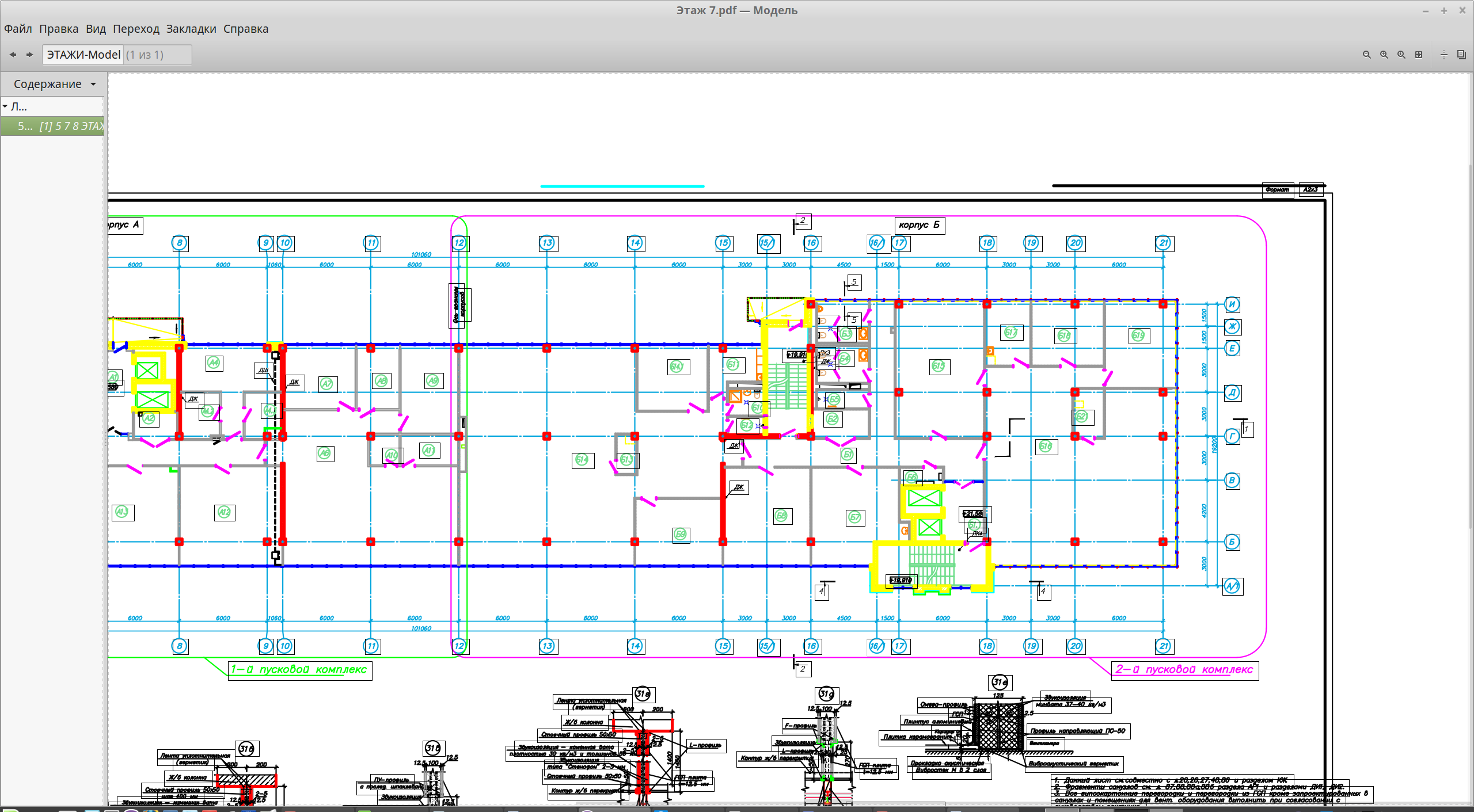
Task: Click the zoom out magnifier icon
Action: tap(1366, 55)
